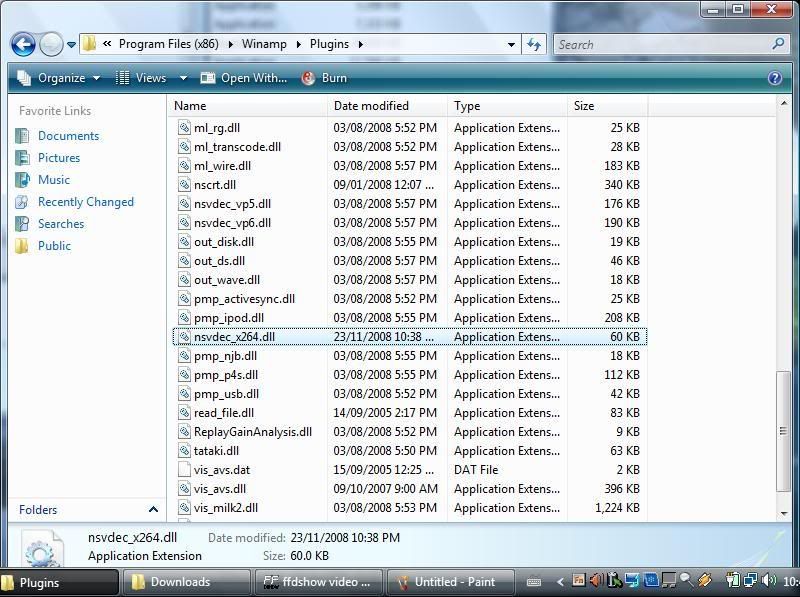Click the vertical scrollbar thumb

pos(783,431)
